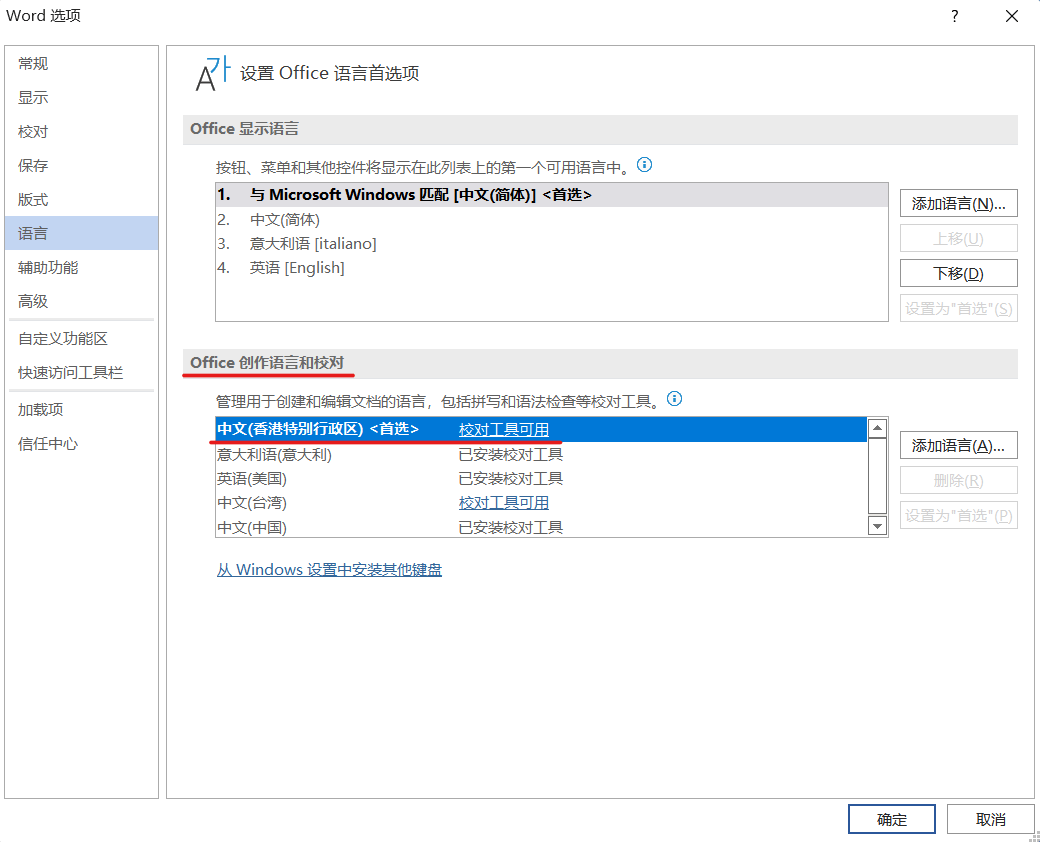Viewport: 1040px width, 842px height.
Task: Click the info icon near 校对工具 description
Action: pyautogui.click(x=675, y=399)
